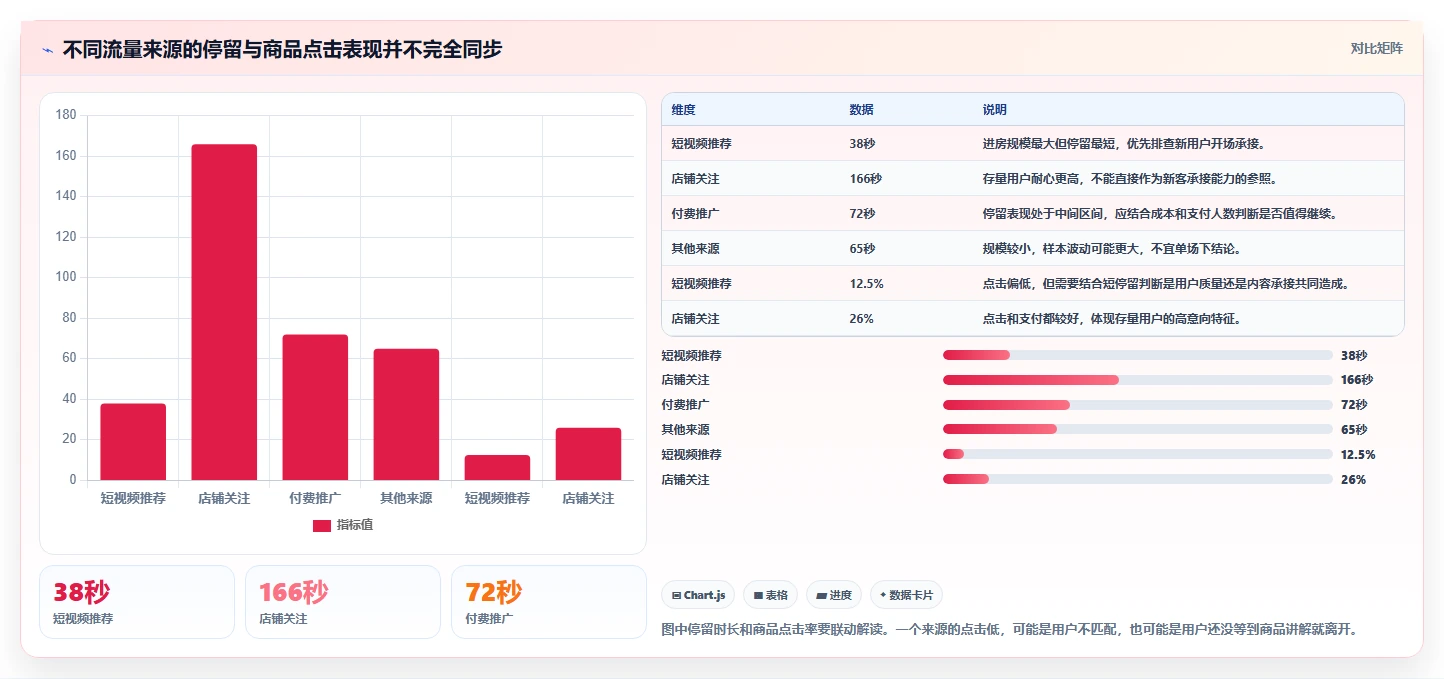Click the 72秒 cell in the table
The image size is (1444, 679).
[862, 214]
